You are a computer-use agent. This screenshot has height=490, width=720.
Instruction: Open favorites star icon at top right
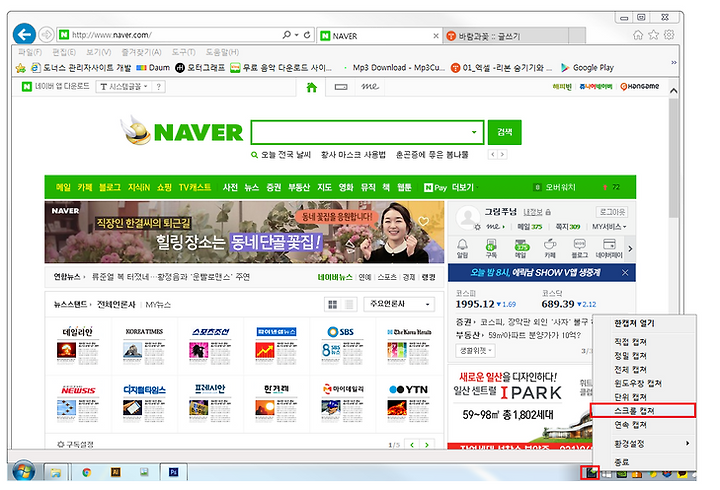click(x=653, y=35)
